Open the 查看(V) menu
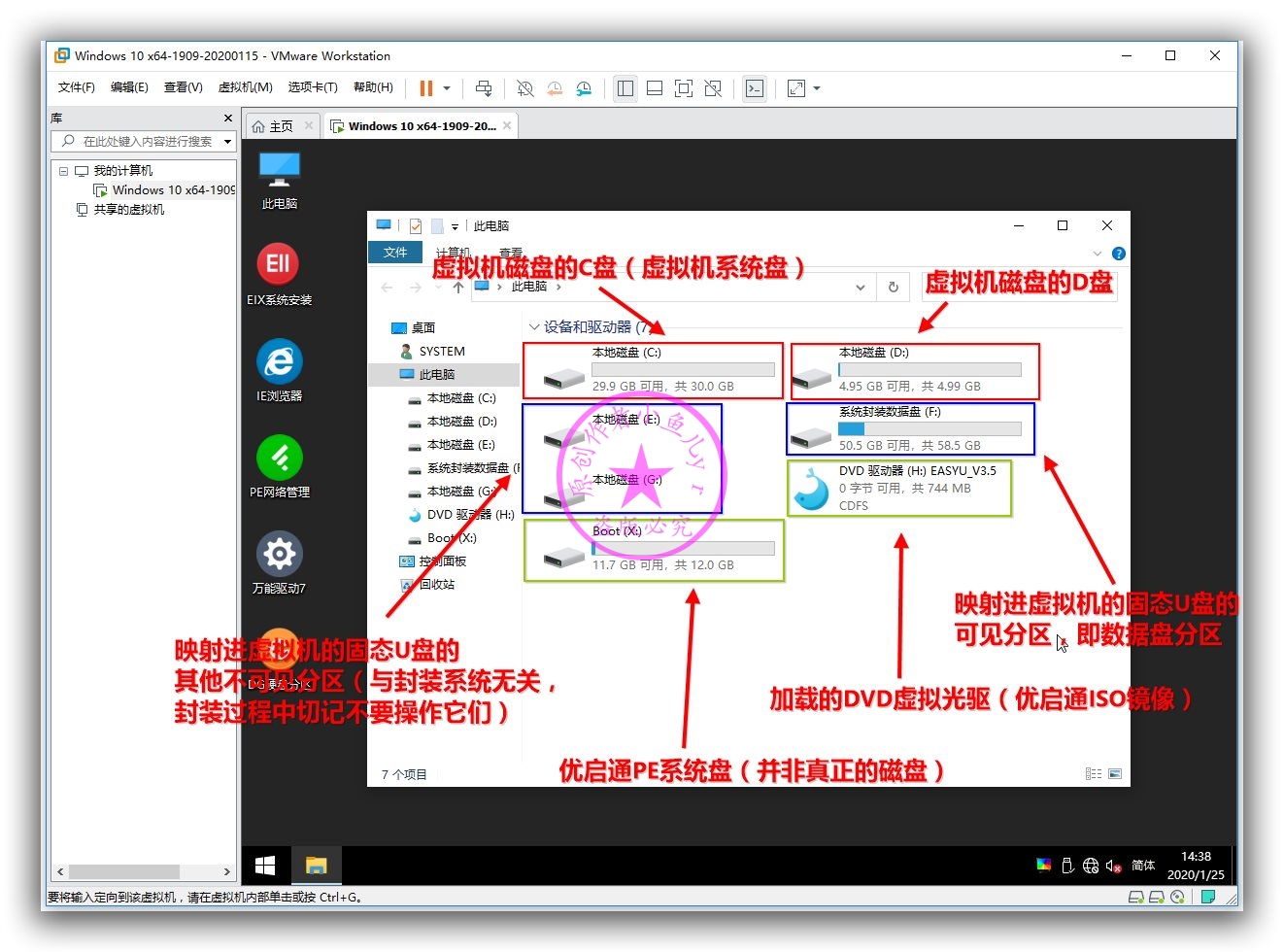Screen dimensions: 1284x952 pyautogui.click(x=183, y=87)
